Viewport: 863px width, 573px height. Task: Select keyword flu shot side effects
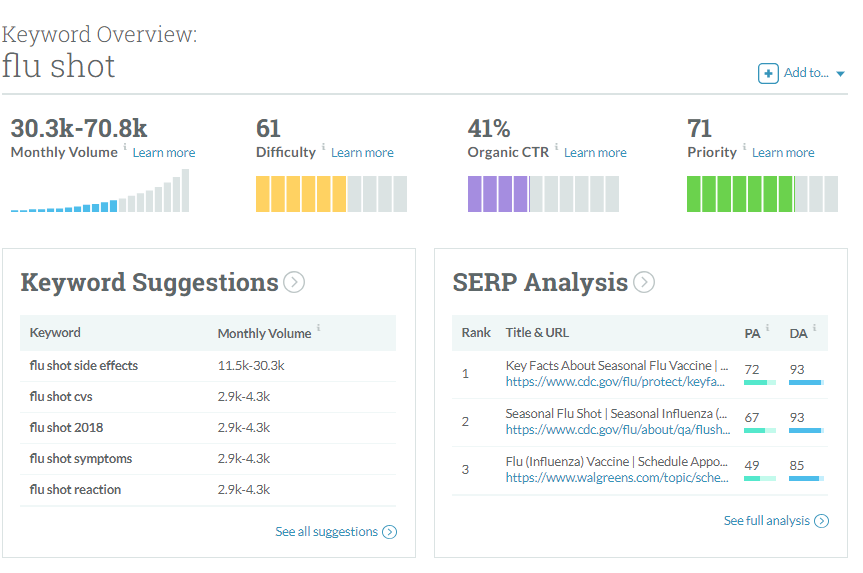[x=84, y=366]
